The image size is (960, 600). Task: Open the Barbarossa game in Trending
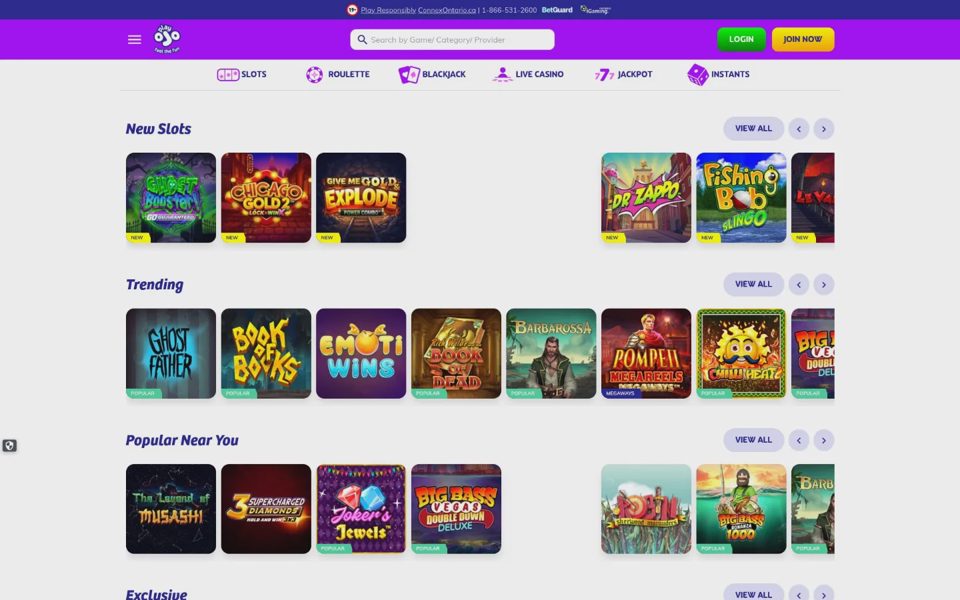551,353
